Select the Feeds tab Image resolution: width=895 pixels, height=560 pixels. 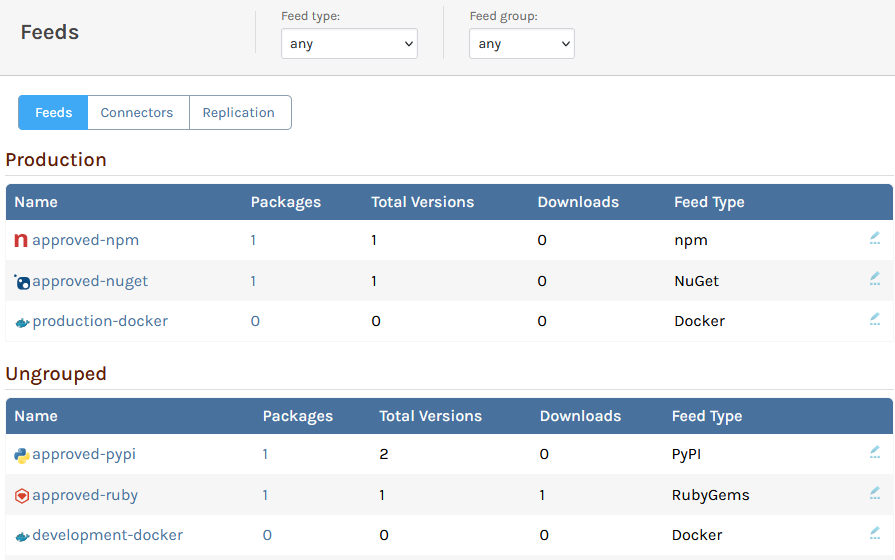coord(53,113)
